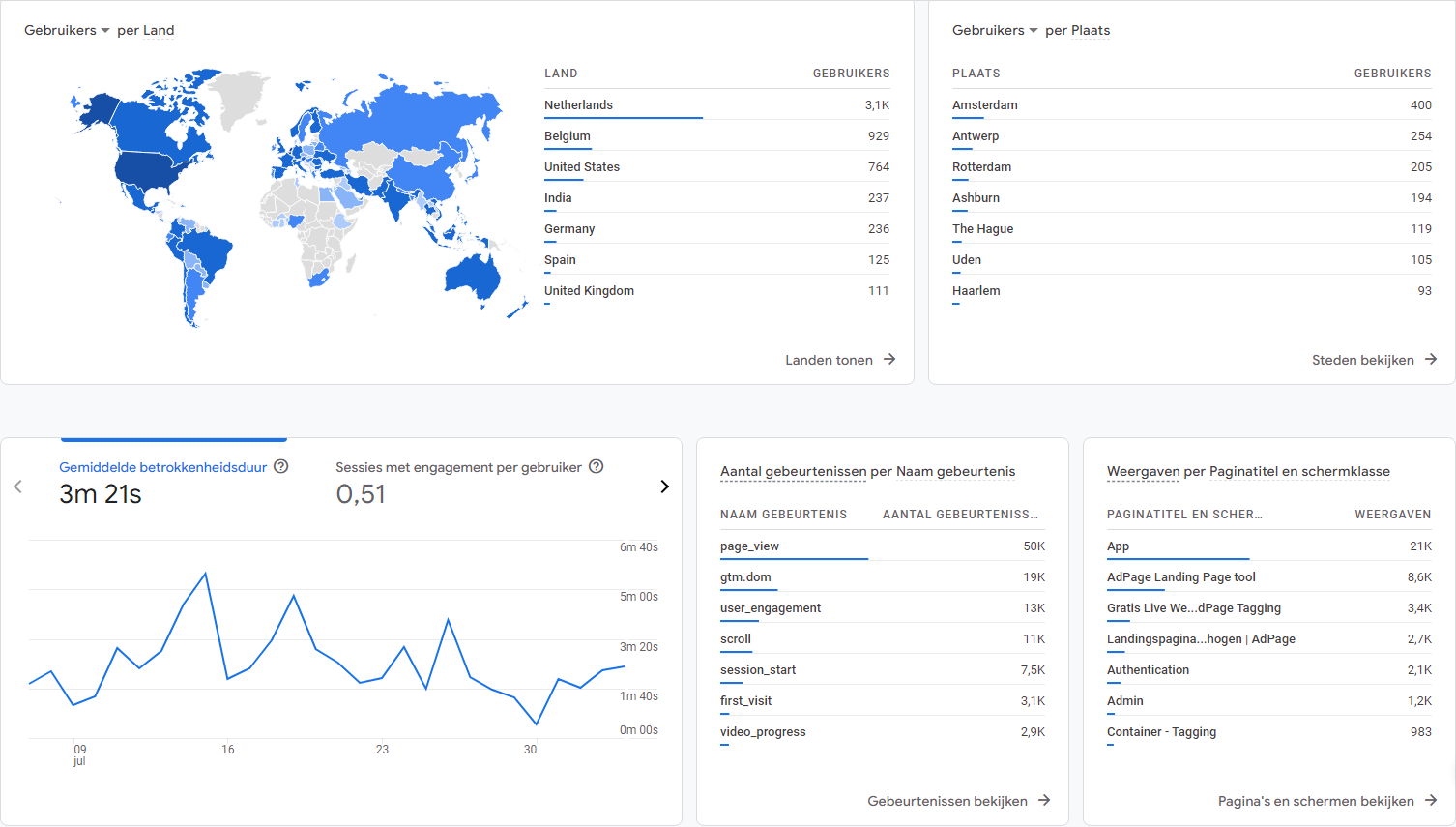Click United States in country table

click(x=716, y=166)
